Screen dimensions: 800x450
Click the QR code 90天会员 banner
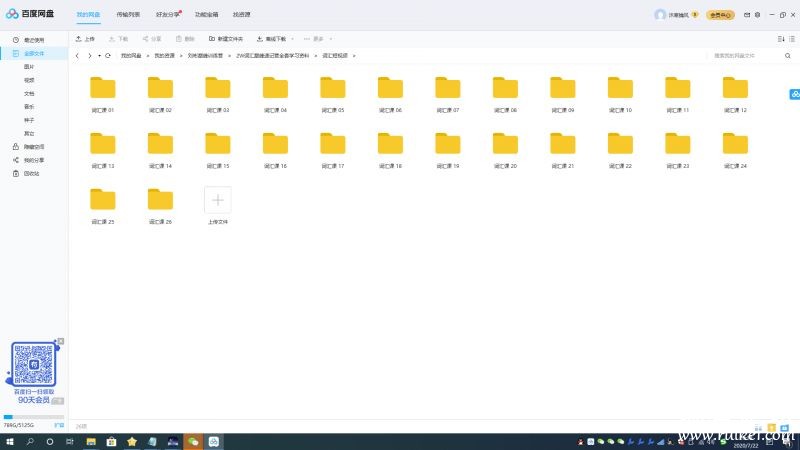point(34,373)
